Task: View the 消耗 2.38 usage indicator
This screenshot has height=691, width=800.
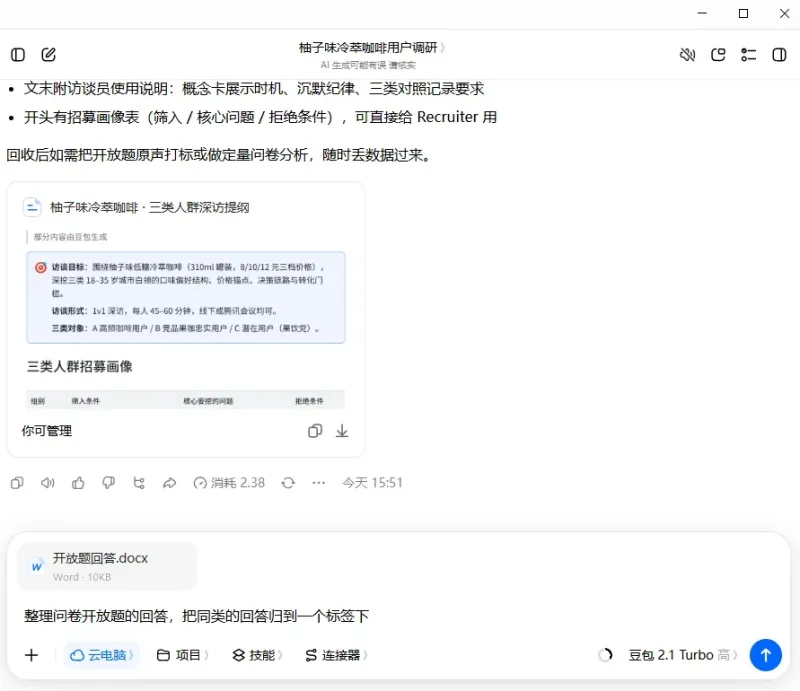Action: 229,483
